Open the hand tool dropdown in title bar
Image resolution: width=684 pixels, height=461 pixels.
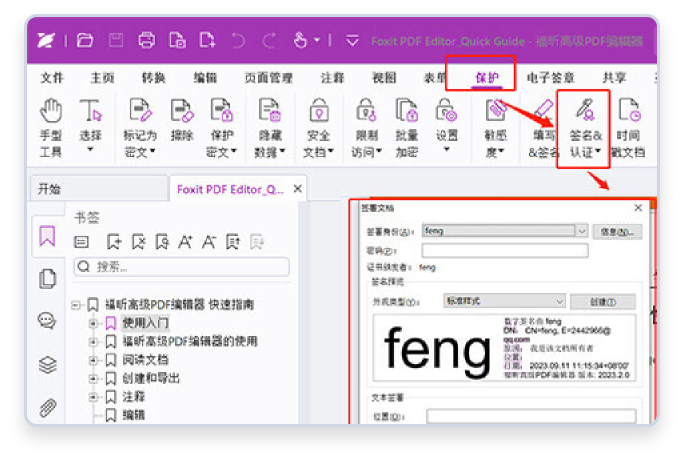317,40
